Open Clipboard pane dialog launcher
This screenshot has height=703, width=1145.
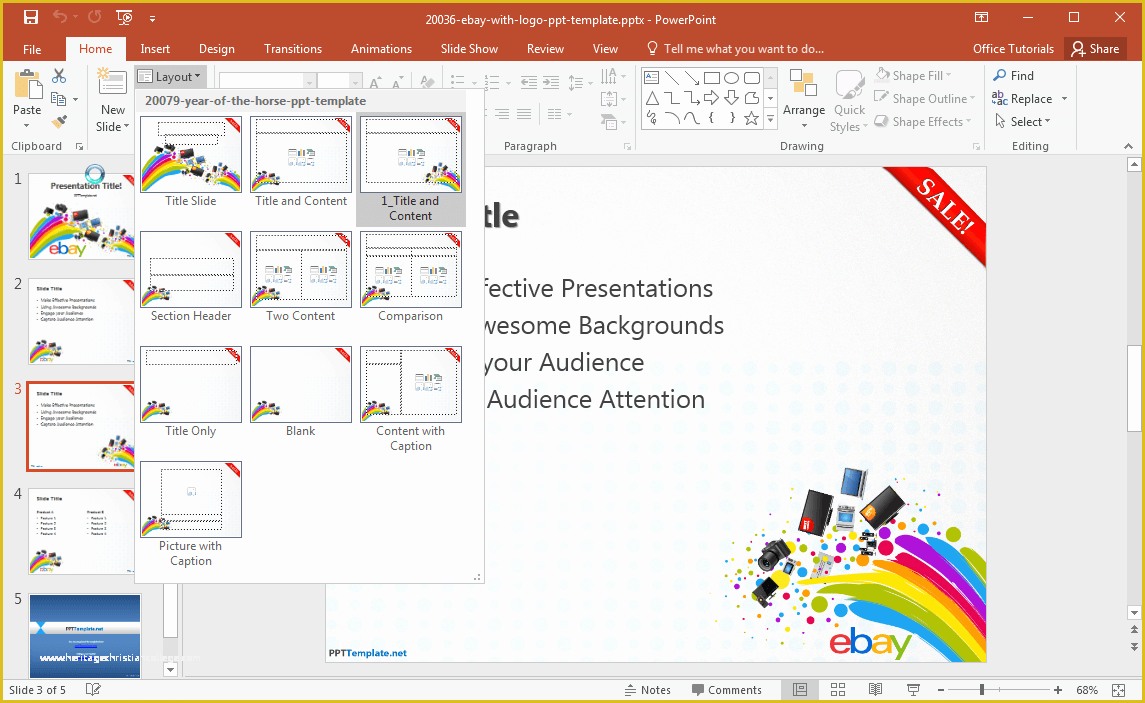click(79, 147)
